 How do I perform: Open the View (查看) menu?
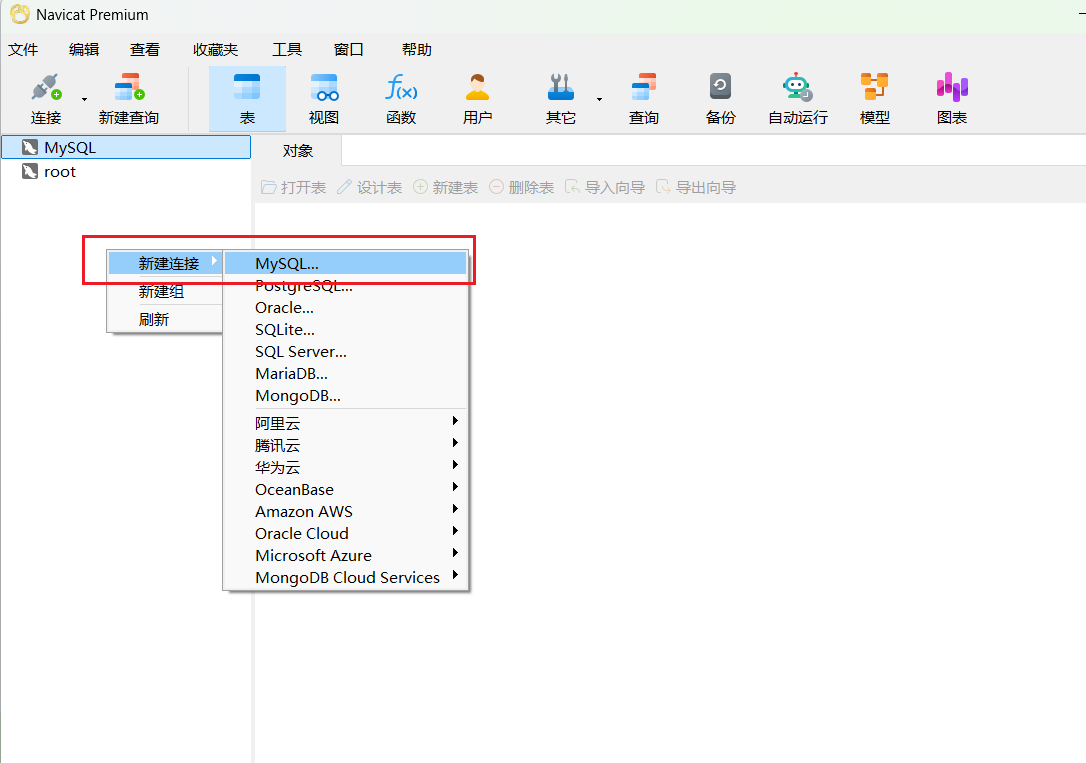[145, 50]
